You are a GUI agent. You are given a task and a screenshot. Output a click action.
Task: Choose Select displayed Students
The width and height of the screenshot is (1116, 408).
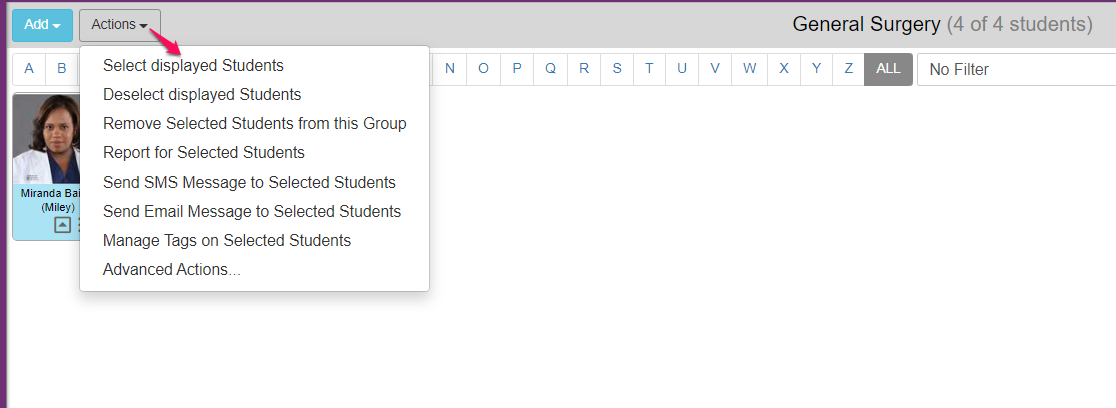click(x=193, y=66)
